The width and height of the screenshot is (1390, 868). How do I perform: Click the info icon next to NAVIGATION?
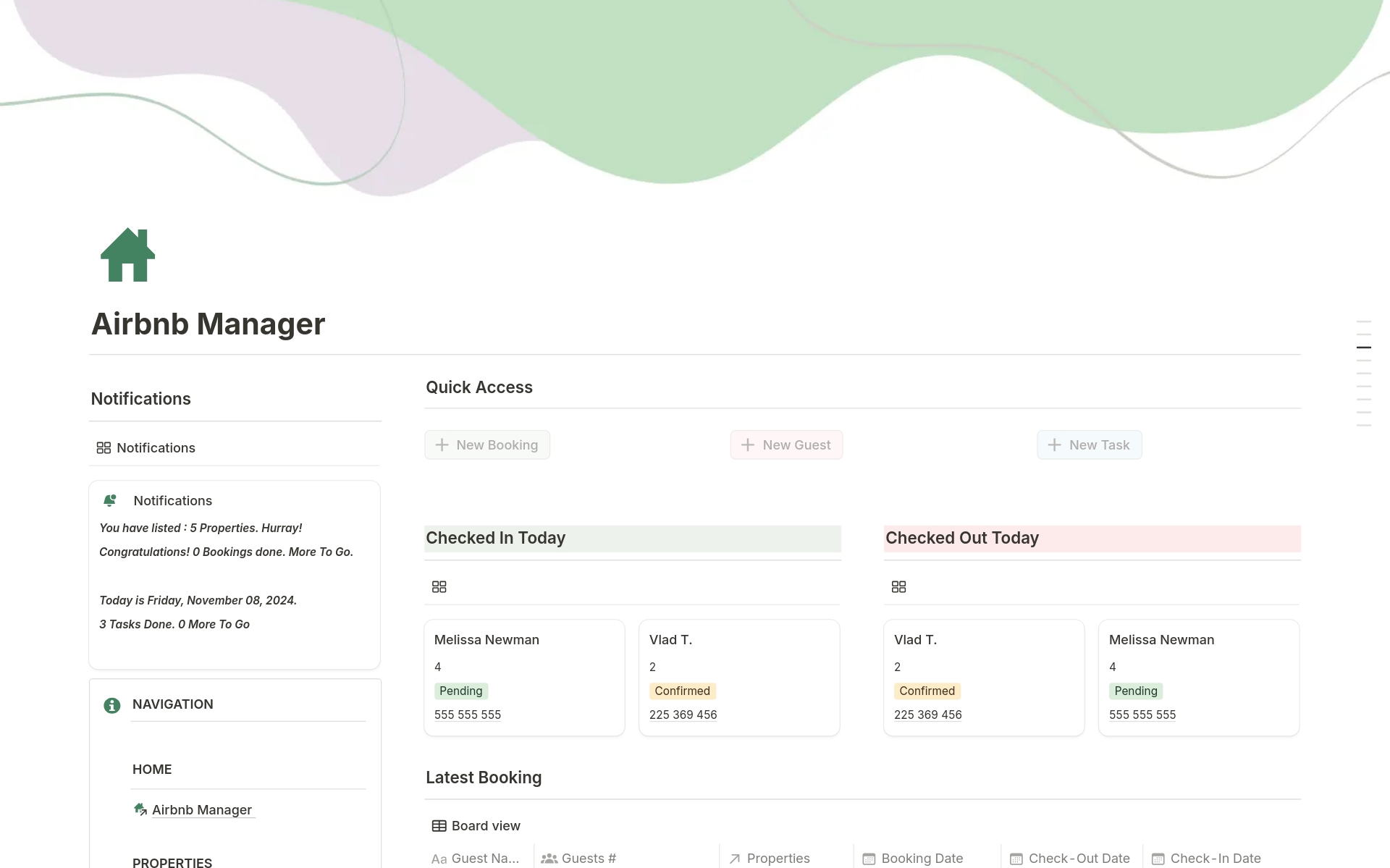(111, 705)
